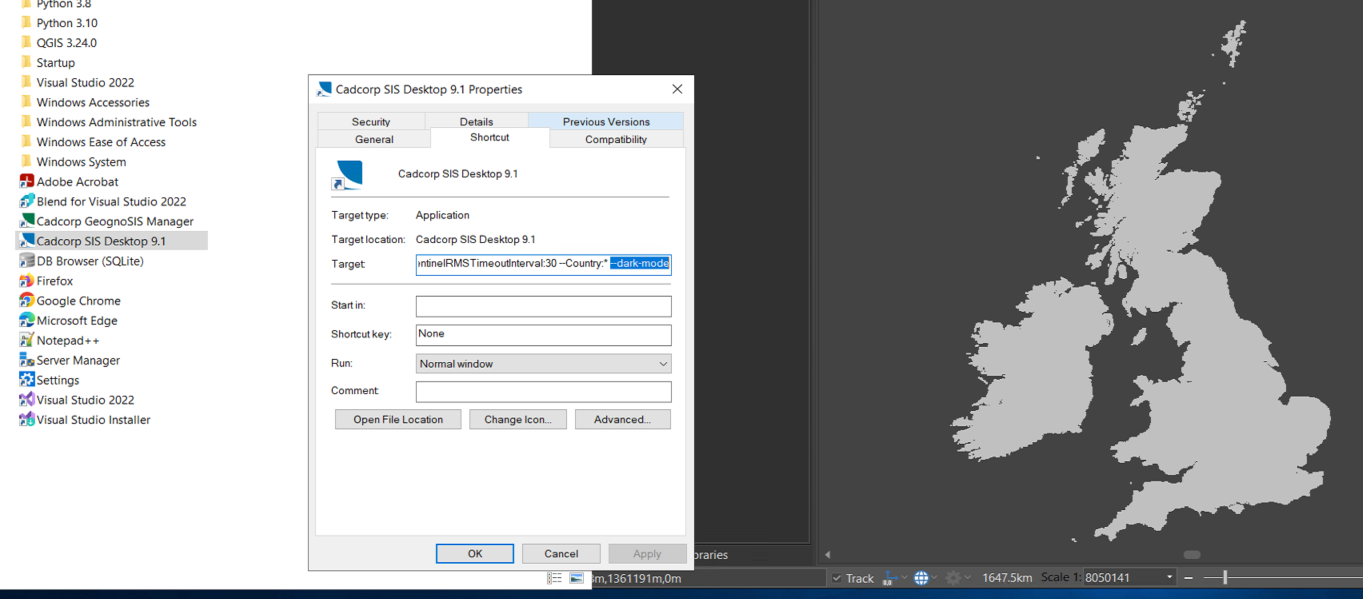Viewport: 1363px width, 599px height.
Task: Click the Server Manager shortcut icon
Action: pyautogui.click(x=27, y=360)
